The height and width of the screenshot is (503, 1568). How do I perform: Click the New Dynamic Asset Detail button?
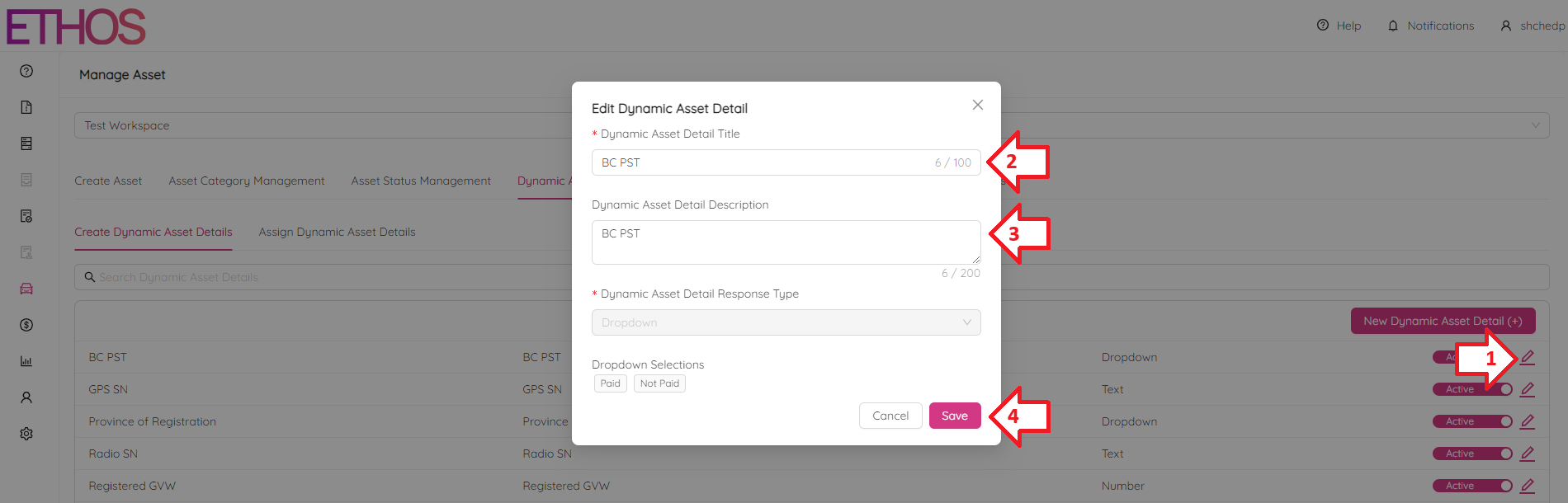[1443, 321]
